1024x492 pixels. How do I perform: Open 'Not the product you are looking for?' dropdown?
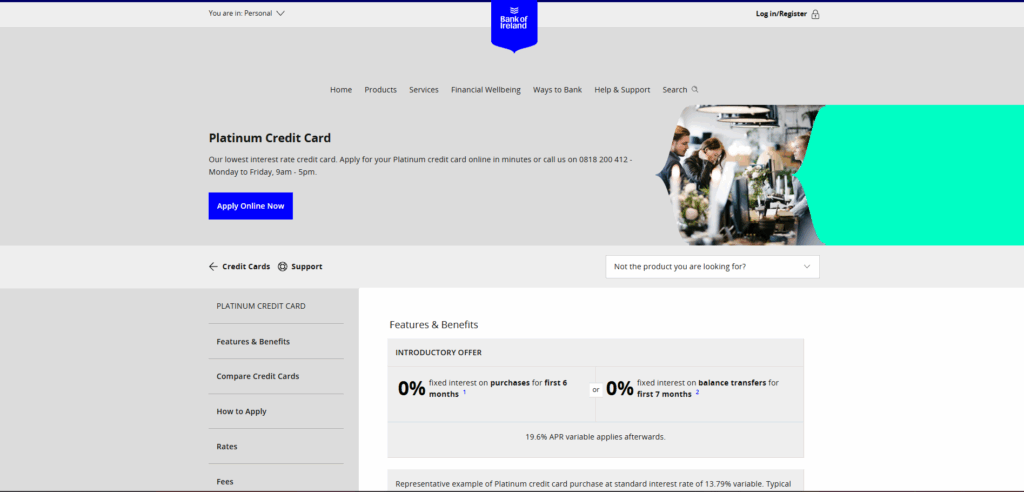click(x=712, y=267)
